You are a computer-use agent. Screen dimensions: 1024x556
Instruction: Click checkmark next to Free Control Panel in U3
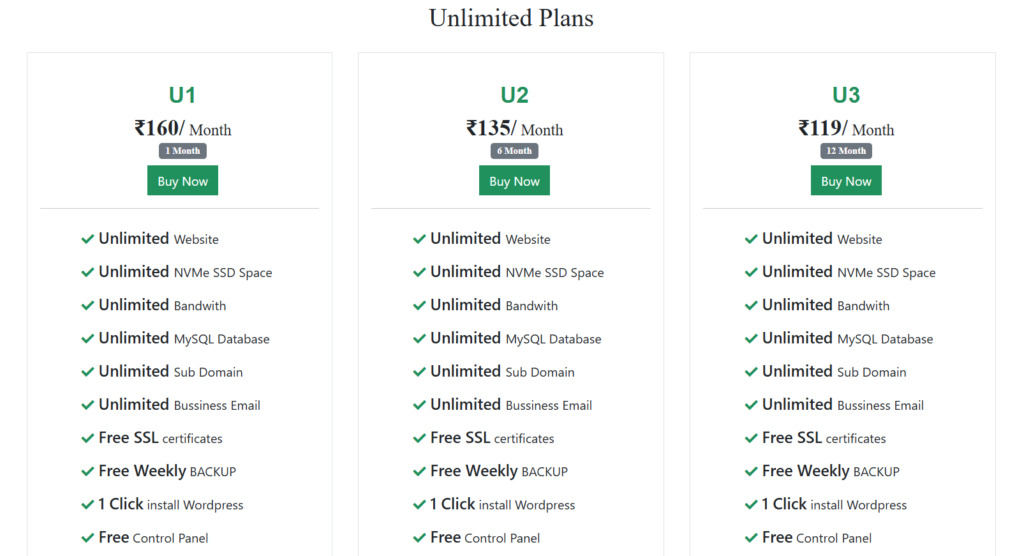[x=751, y=538]
